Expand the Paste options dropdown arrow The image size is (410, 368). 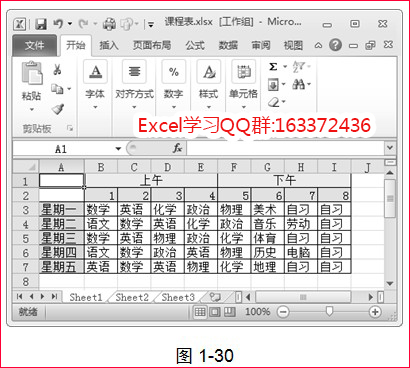[x=32, y=109]
